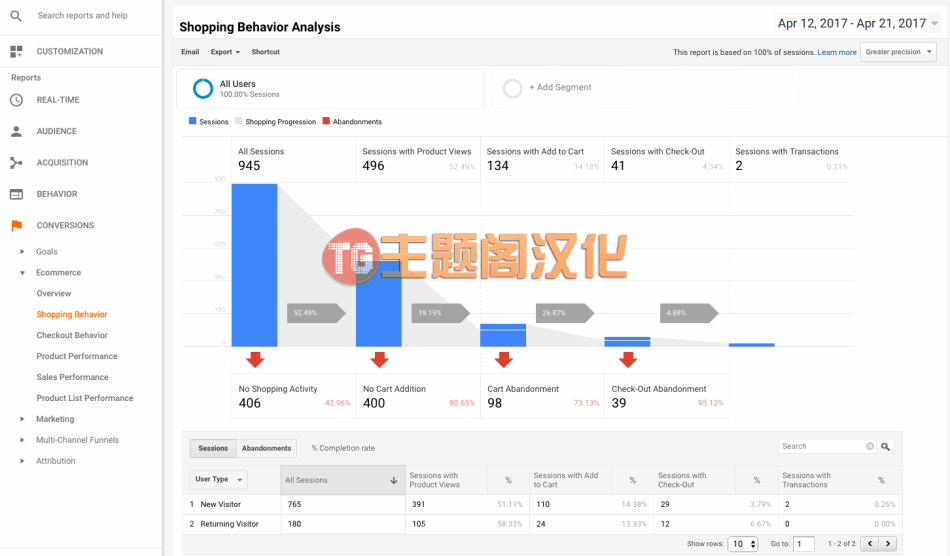Viewport: 950px width, 556px height.
Task: Click the All Users segment circle icon
Action: 203,88
